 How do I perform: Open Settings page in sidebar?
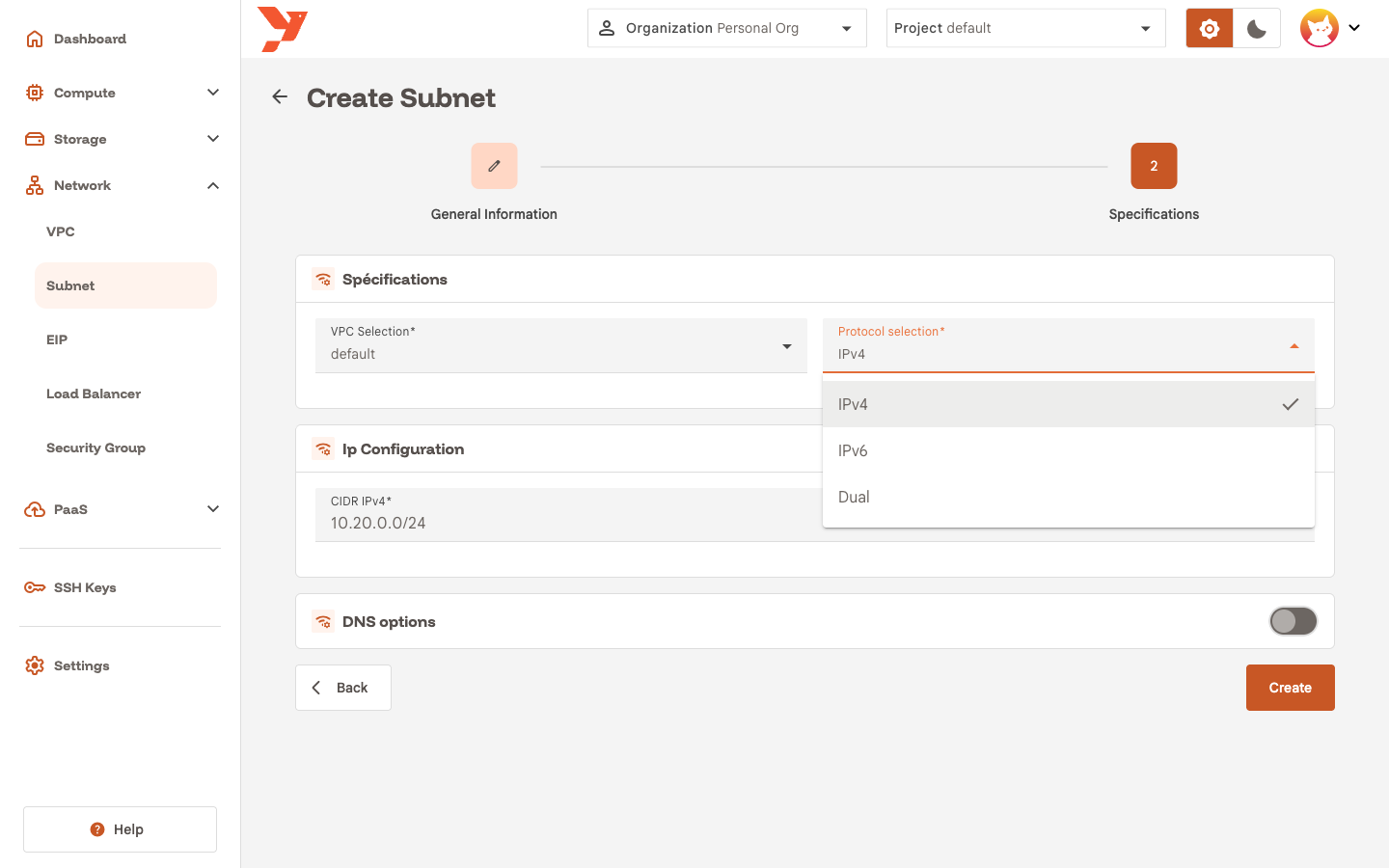point(82,665)
